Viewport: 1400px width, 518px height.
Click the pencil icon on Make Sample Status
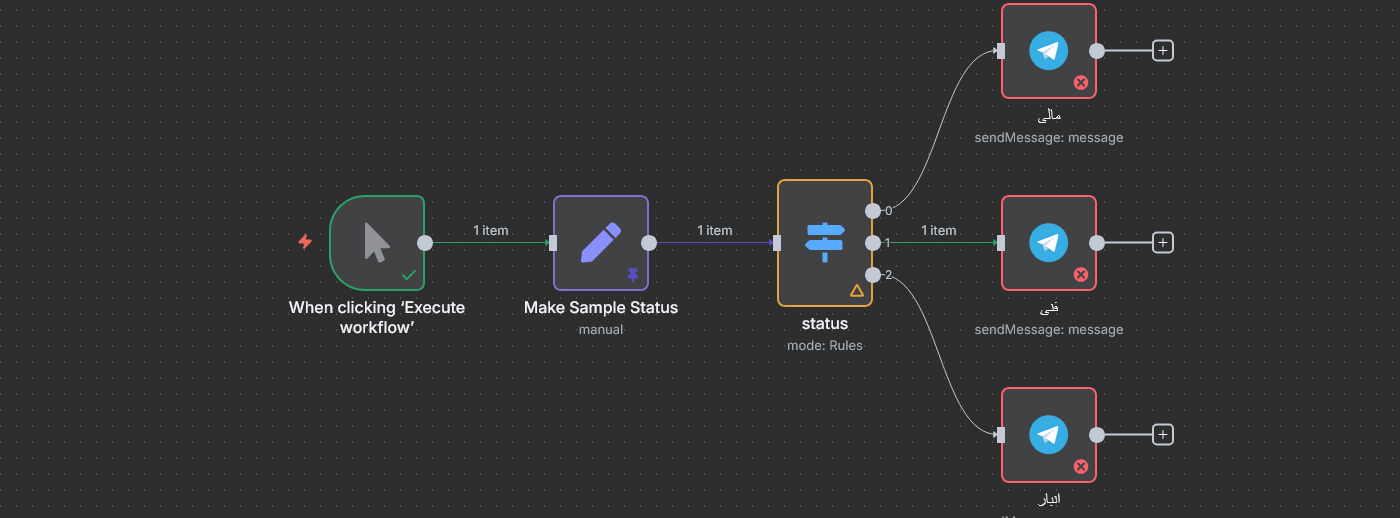[x=600, y=242]
